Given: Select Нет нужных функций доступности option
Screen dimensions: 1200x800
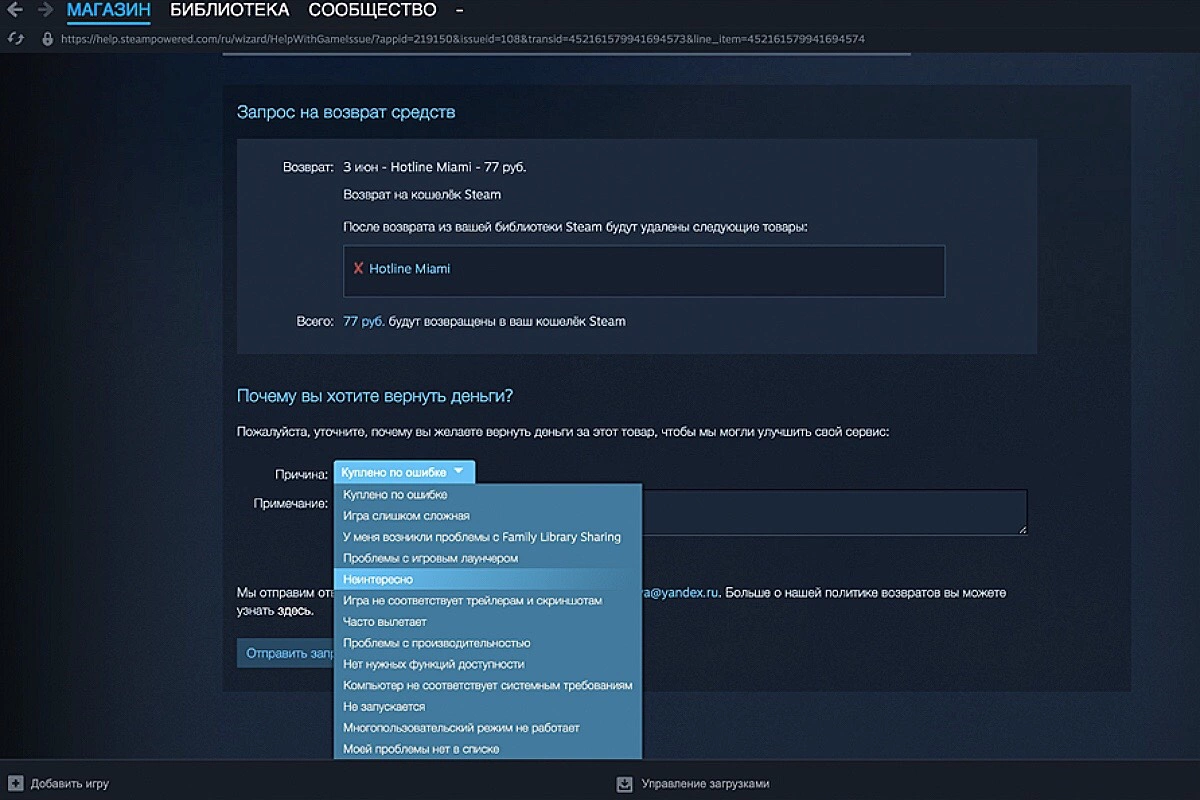Looking at the screenshot, I should pos(487,664).
